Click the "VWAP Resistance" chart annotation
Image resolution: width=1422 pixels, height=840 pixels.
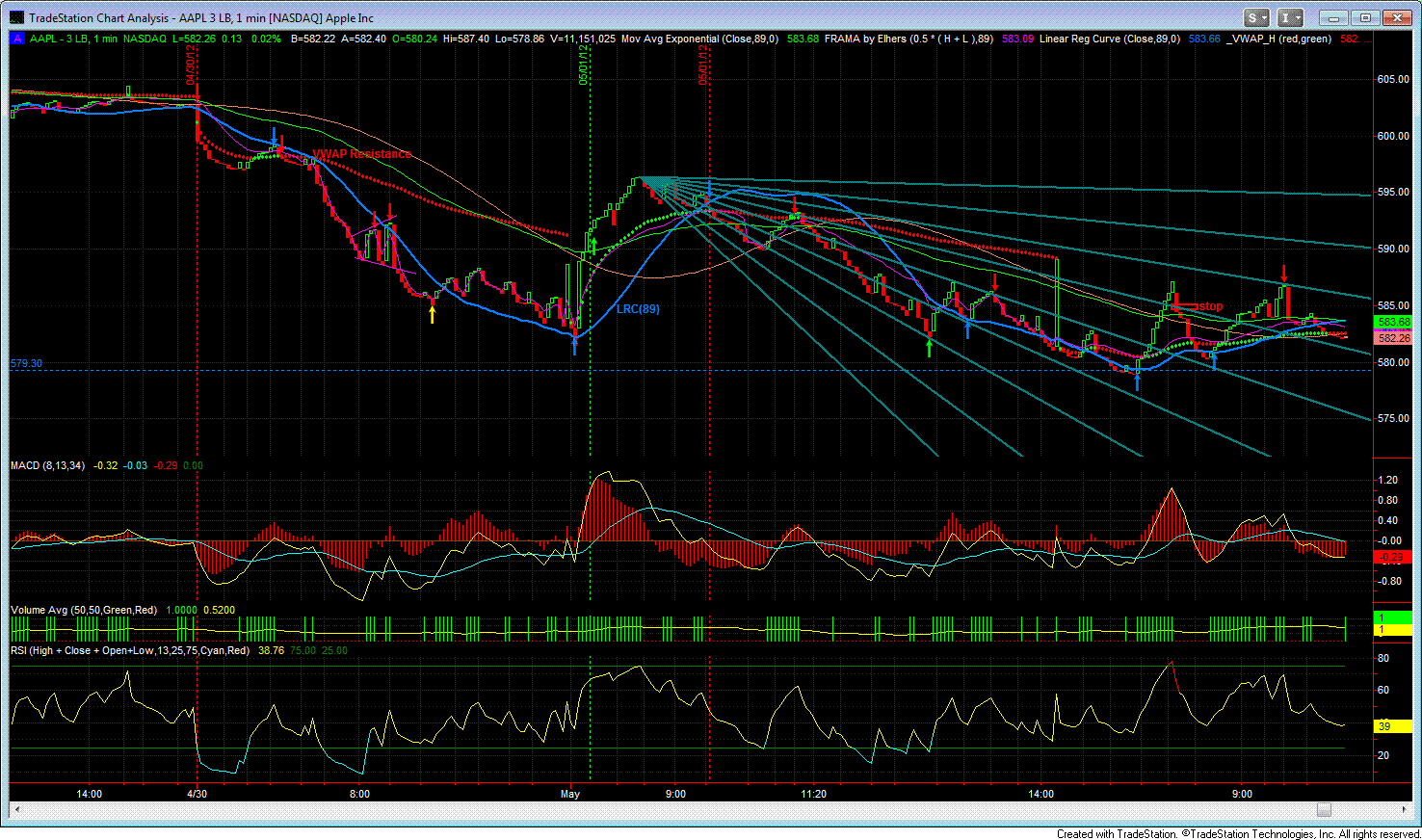[x=361, y=154]
